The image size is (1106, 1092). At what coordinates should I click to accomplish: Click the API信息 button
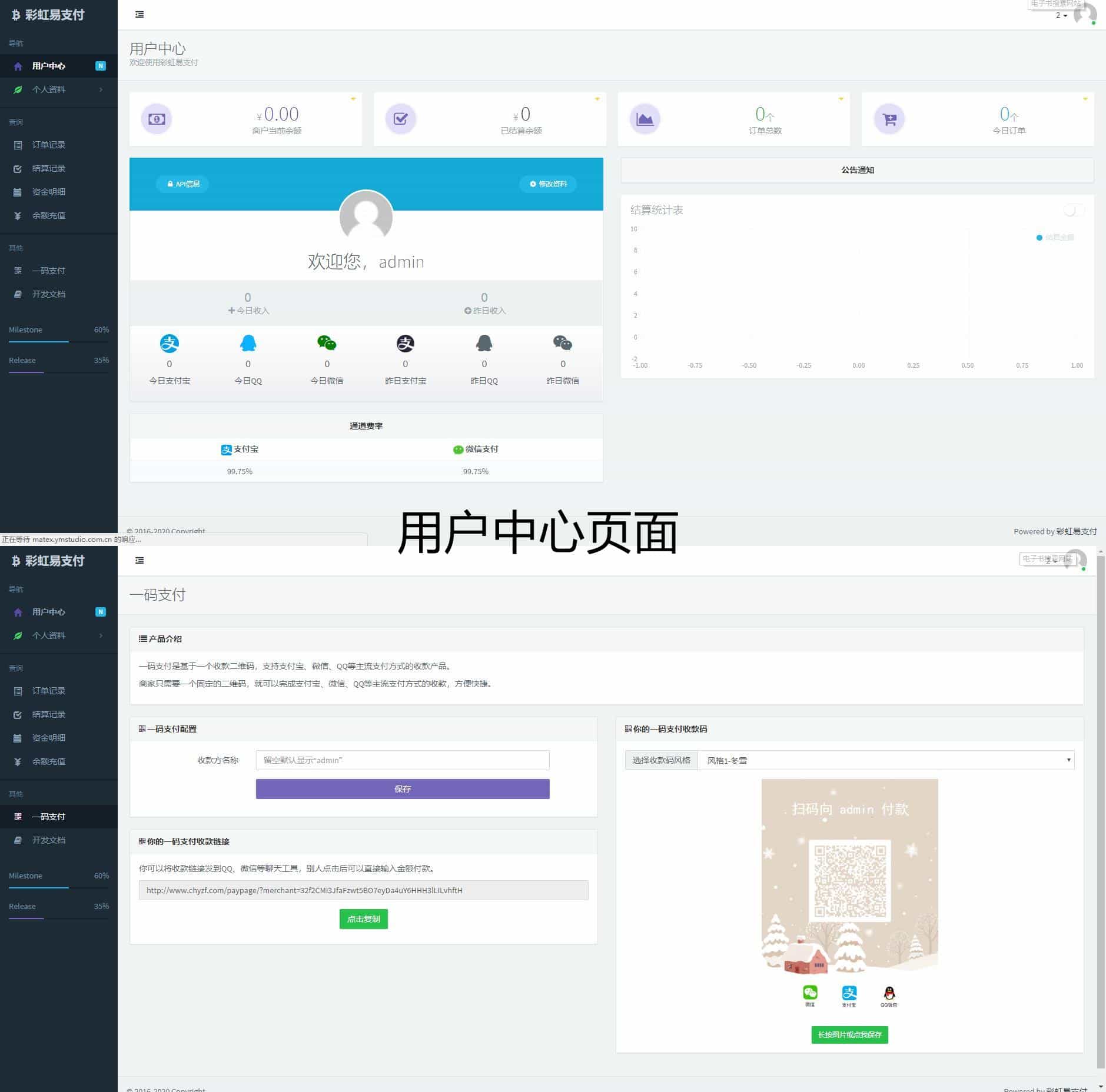click(x=183, y=184)
